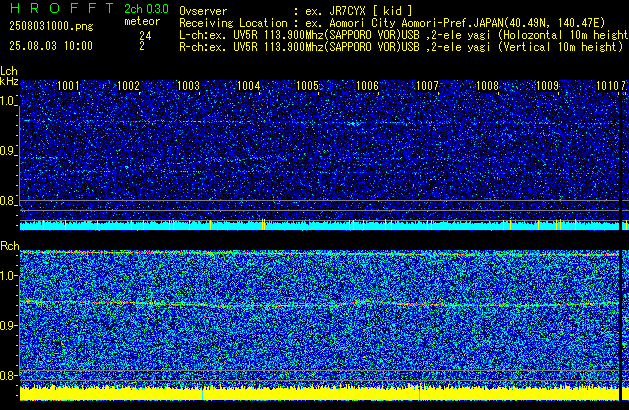Click the date-time '25.08.03 10:00'
This screenshot has width=629, height=410.
[x=51, y=46]
